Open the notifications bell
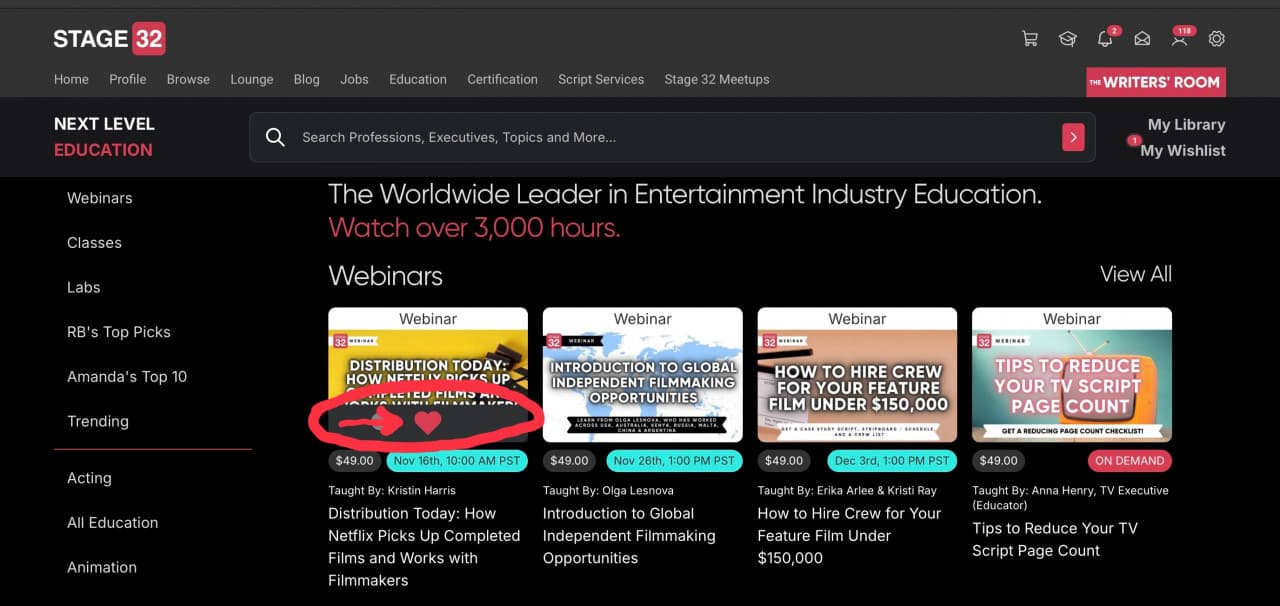 [1105, 39]
